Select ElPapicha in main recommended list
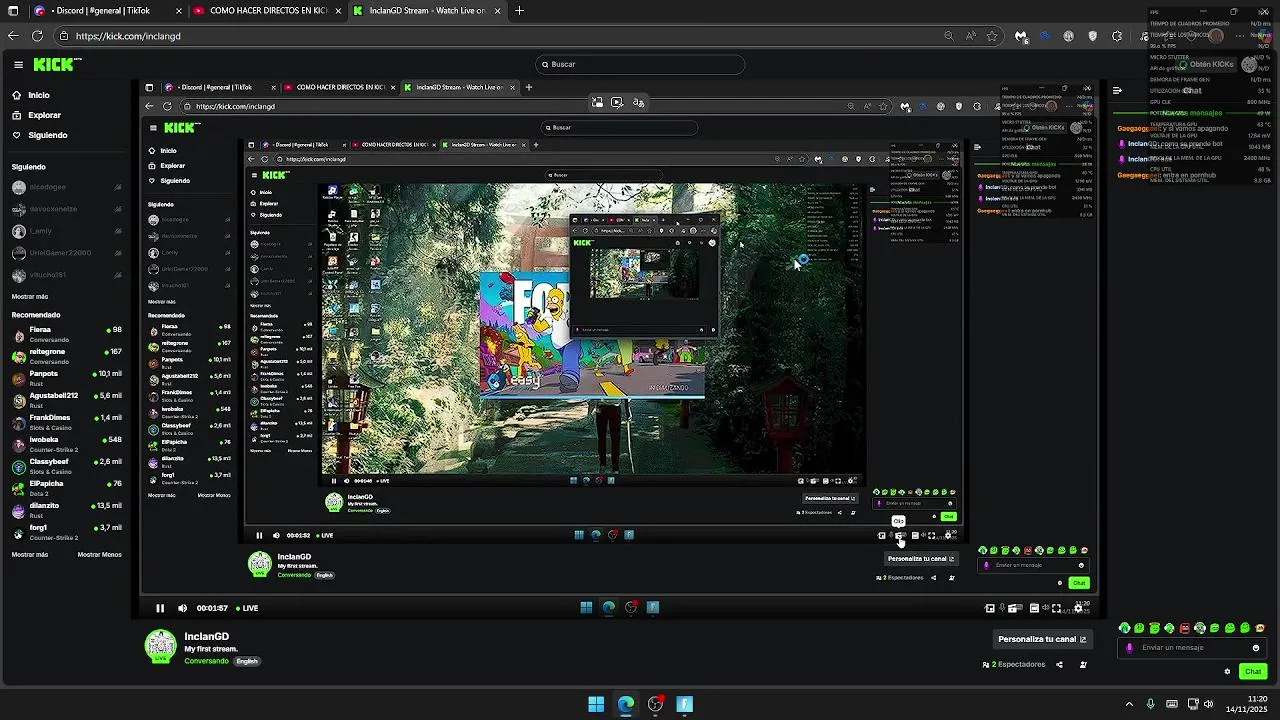The image size is (1280, 720). (67, 487)
